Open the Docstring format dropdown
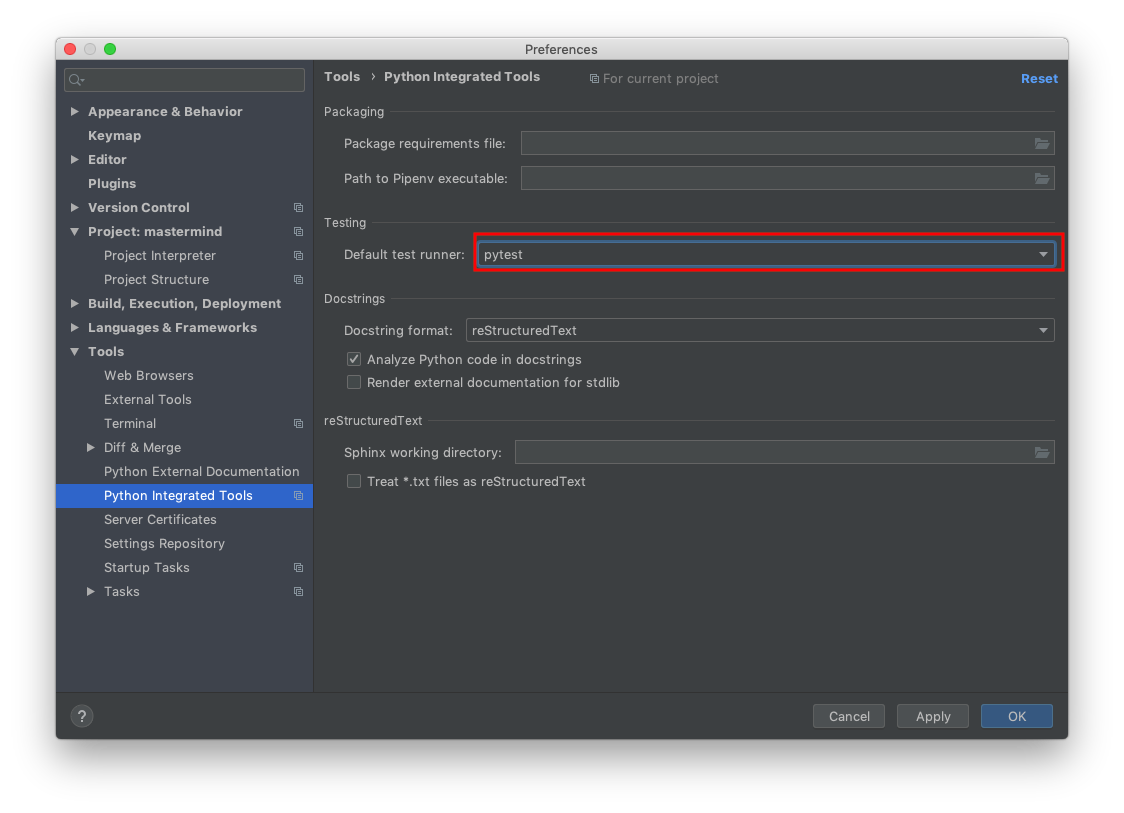Image resolution: width=1124 pixels, height=813 pixels. [x=1043, y=330]
